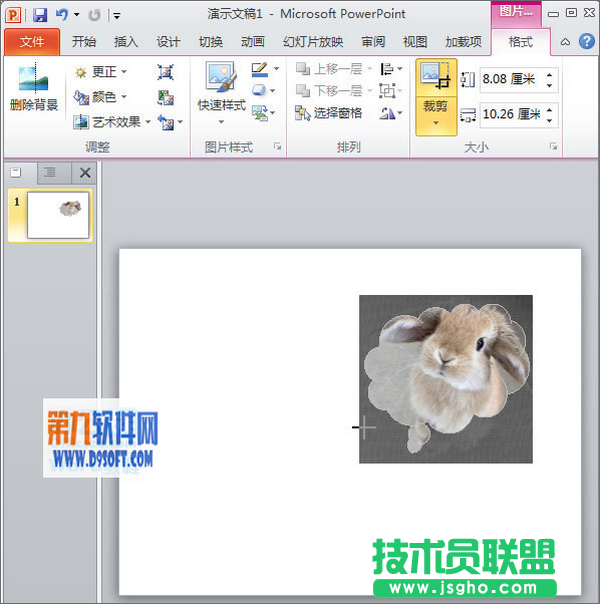
Task: Switch to the View (视图) tab
Action: pyautogui.click(x=415, y=42)
